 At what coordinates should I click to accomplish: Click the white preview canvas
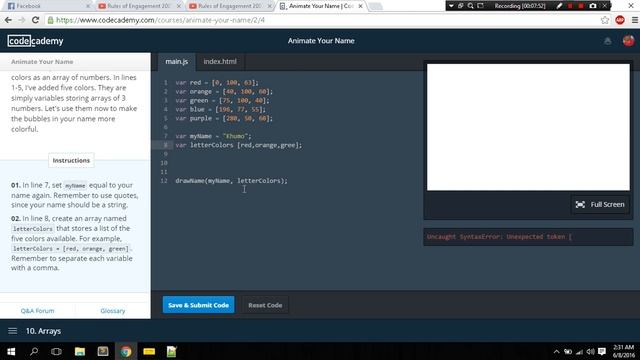528,127
